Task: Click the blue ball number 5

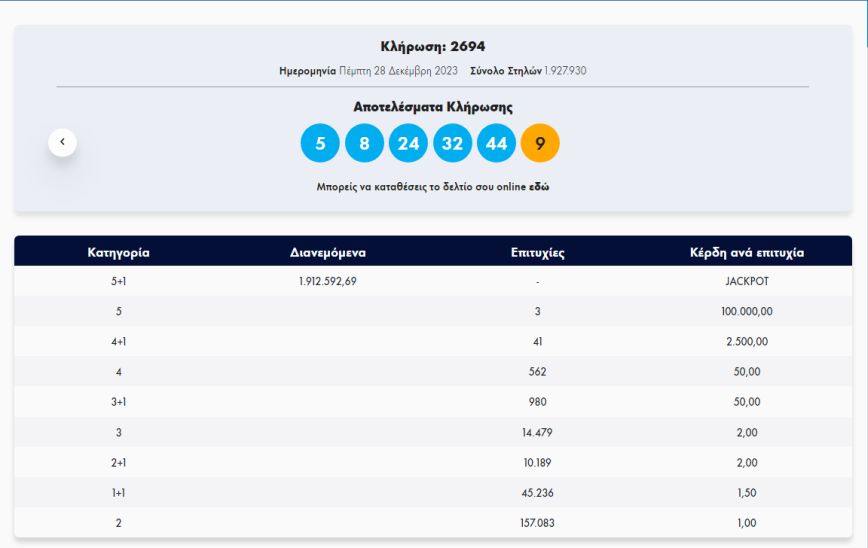Action: tap(320, 143)
